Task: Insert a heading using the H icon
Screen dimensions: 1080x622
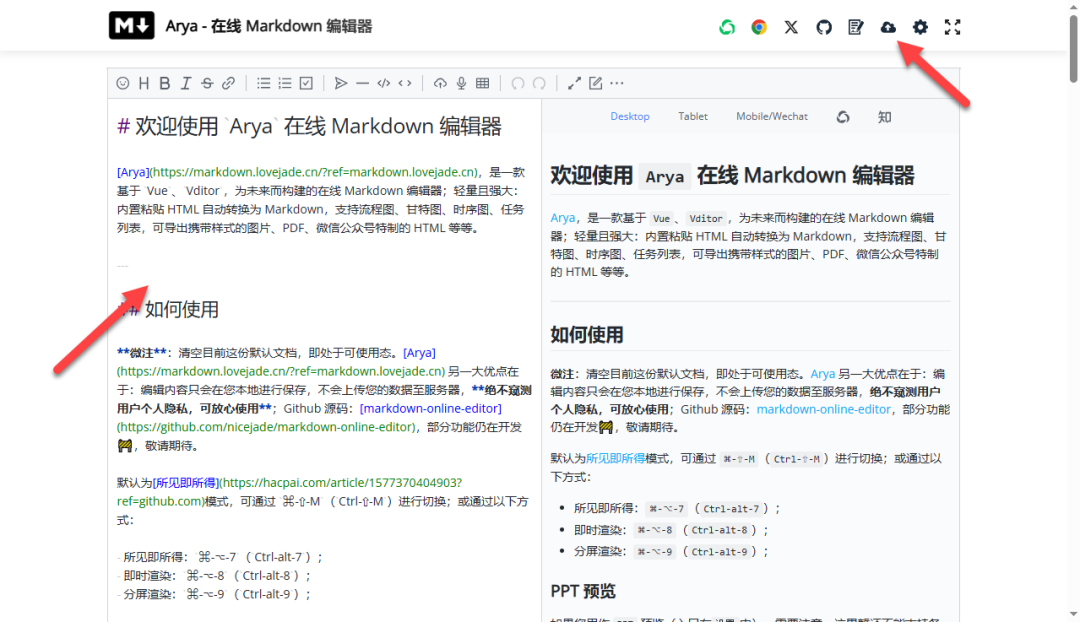Action: tap(144, 83)
